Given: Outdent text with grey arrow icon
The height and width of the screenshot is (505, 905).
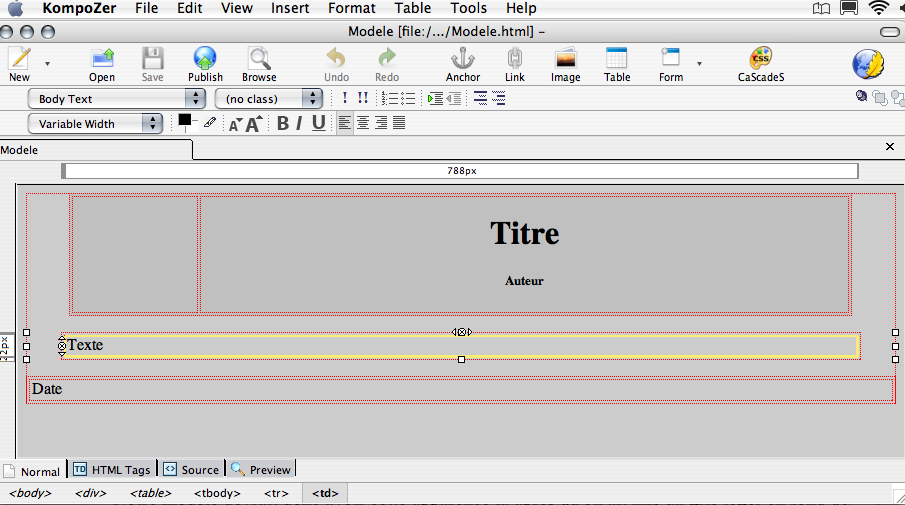Looking at the screenshot, I should (454, 99).
